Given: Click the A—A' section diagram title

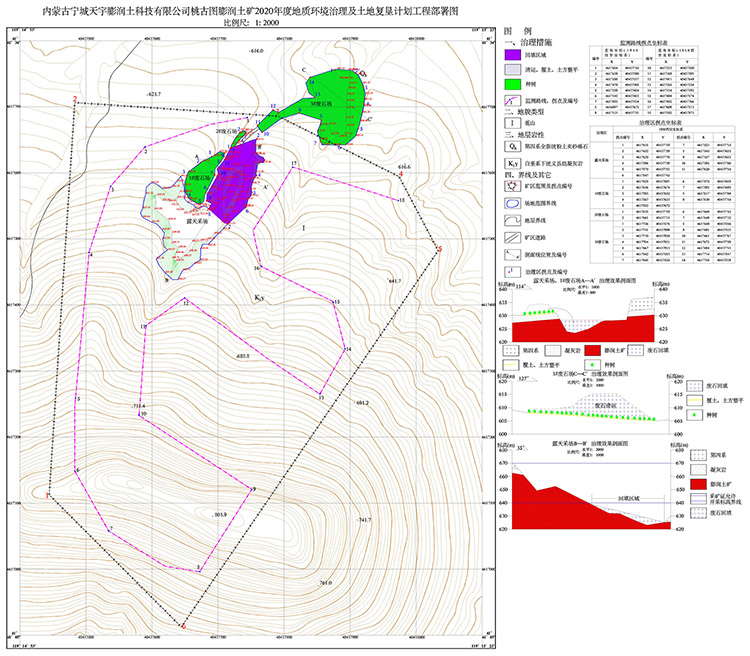Looking at the screenshot, I should click(585, 281).
